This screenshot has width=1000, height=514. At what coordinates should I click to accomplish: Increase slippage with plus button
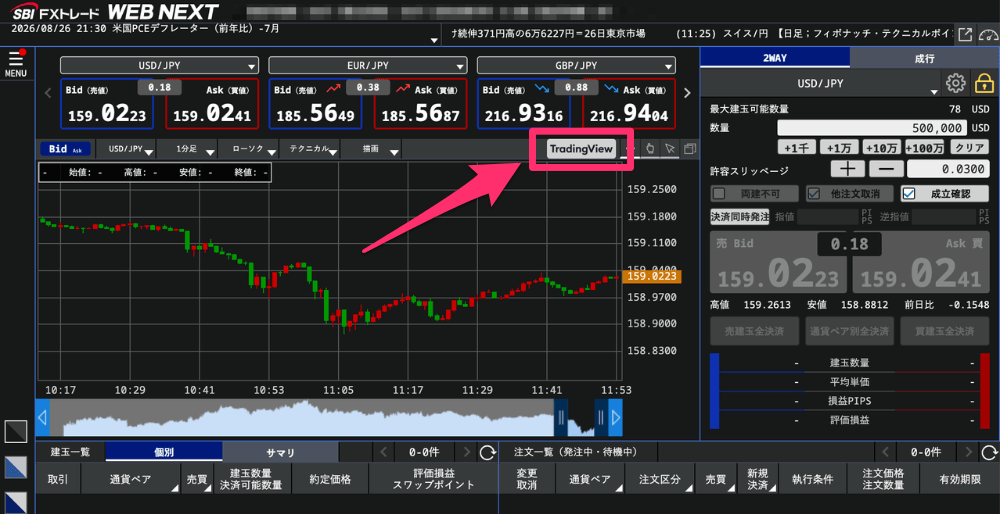click(x=848, y=169)
